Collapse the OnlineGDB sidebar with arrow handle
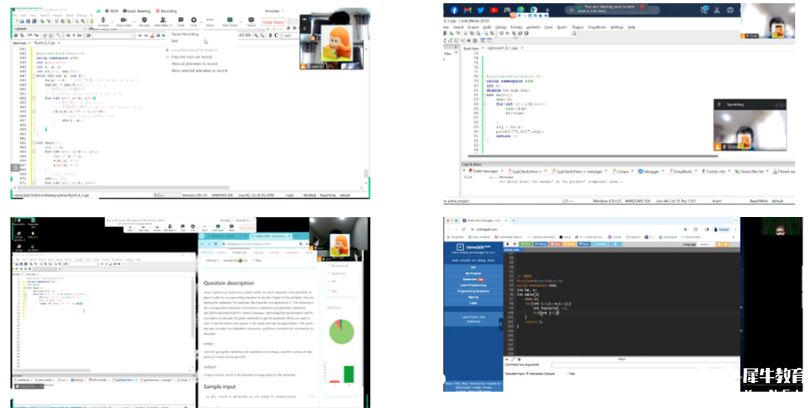This screenshot has width=812, height=408. tap(501, 324)
